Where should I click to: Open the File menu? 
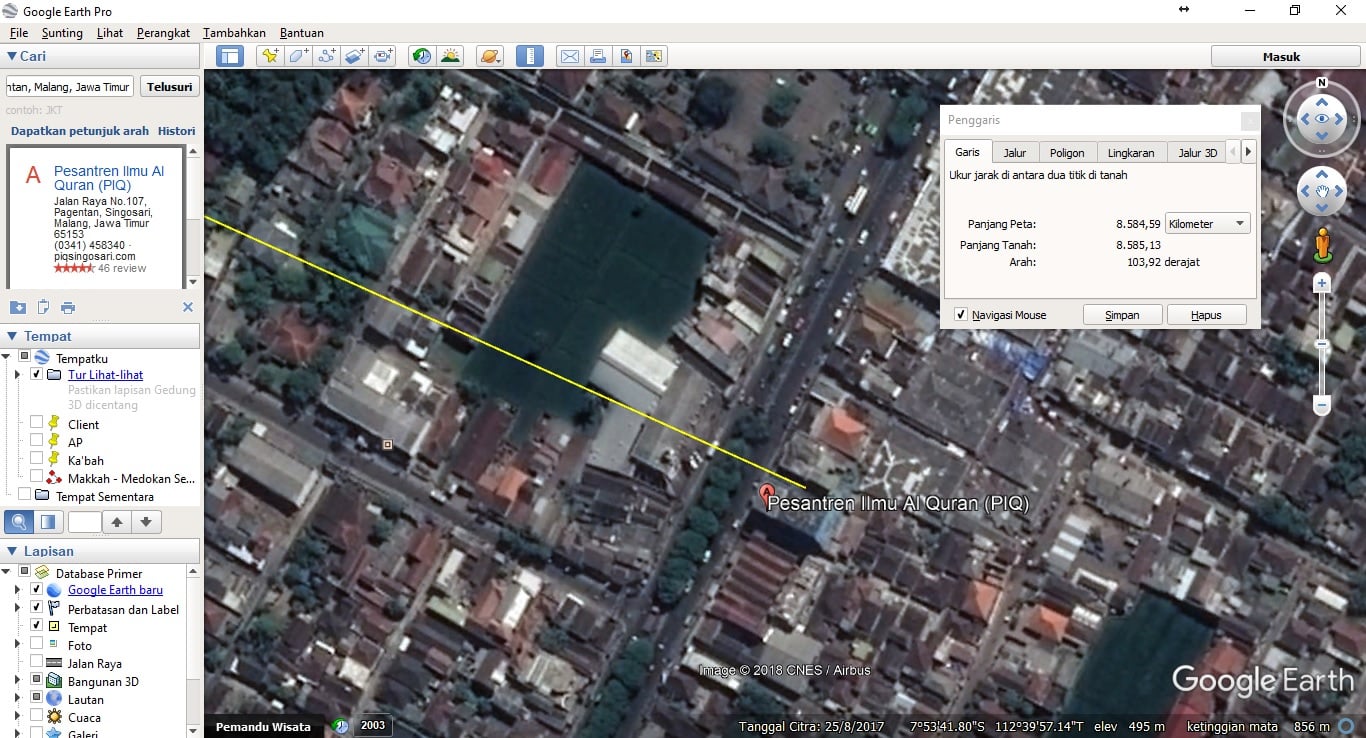click(x=18, y=33)
